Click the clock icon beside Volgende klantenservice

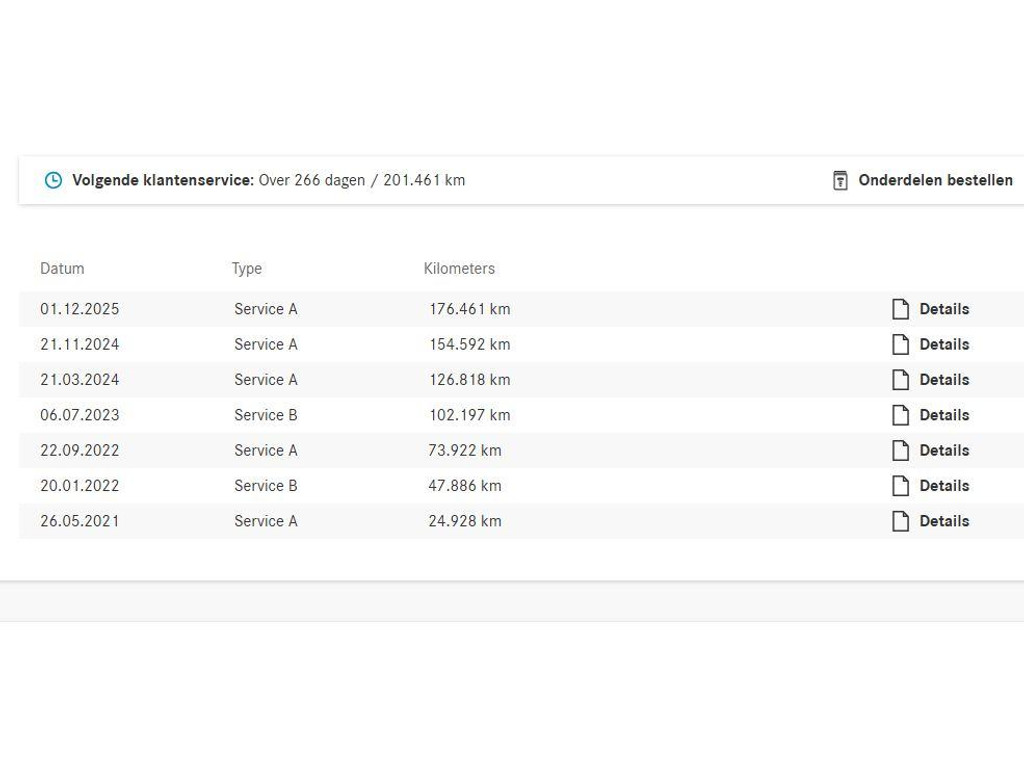click(53, 181)
